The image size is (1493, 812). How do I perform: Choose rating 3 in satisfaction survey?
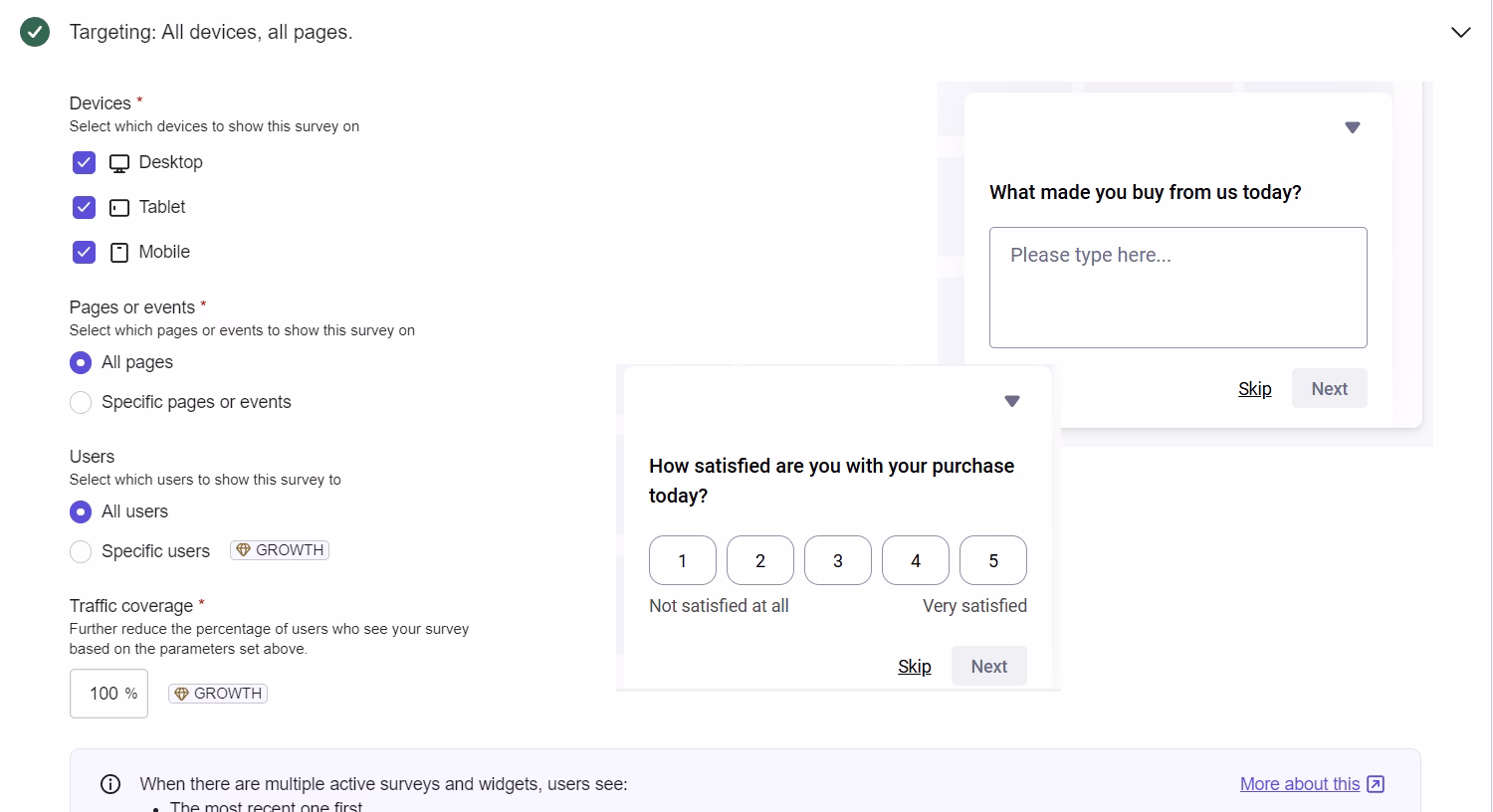(838, 560)
